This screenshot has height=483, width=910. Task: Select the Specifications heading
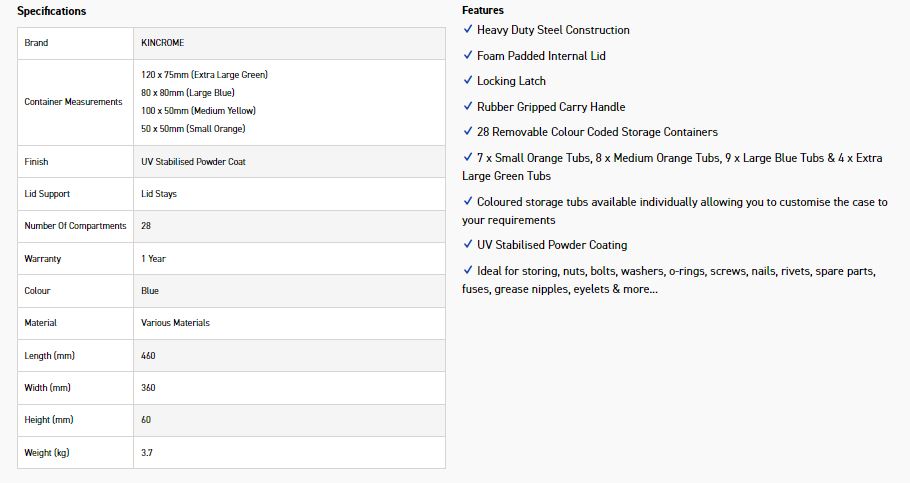51,11
